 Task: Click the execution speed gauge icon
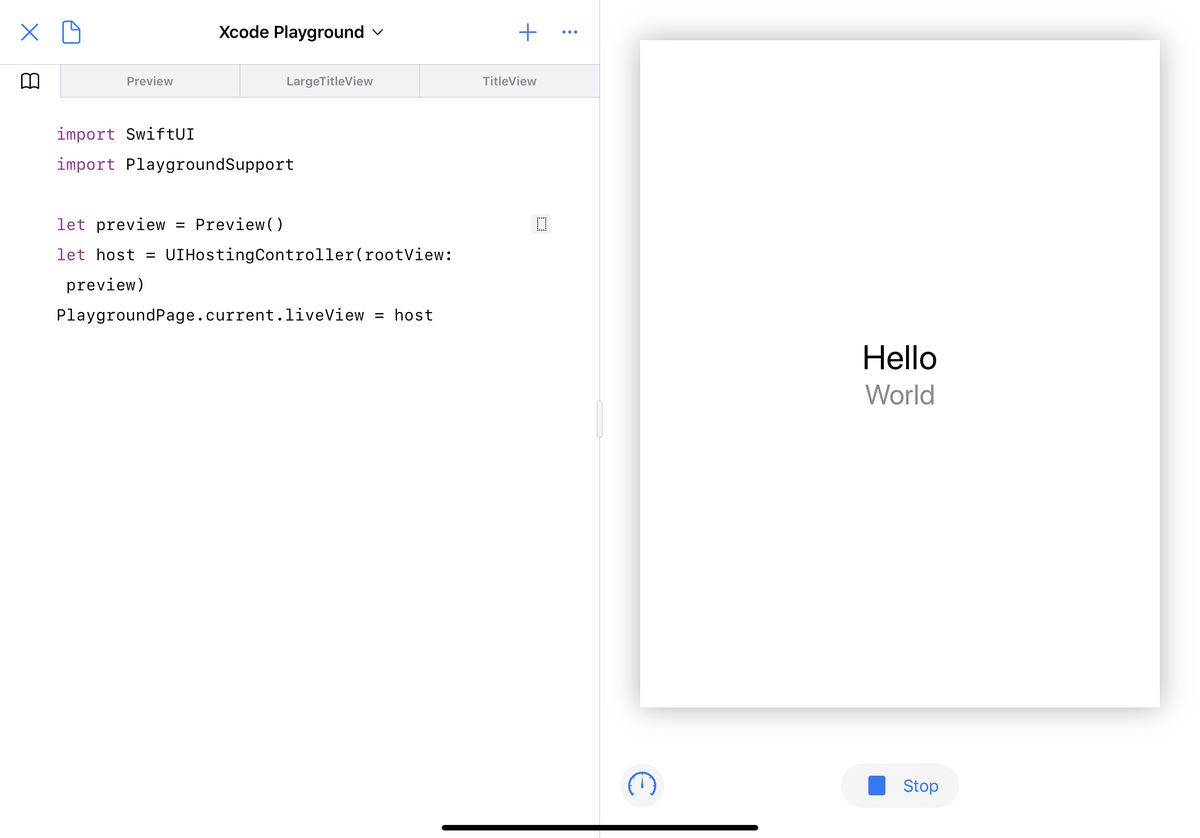tap(642, 786)
